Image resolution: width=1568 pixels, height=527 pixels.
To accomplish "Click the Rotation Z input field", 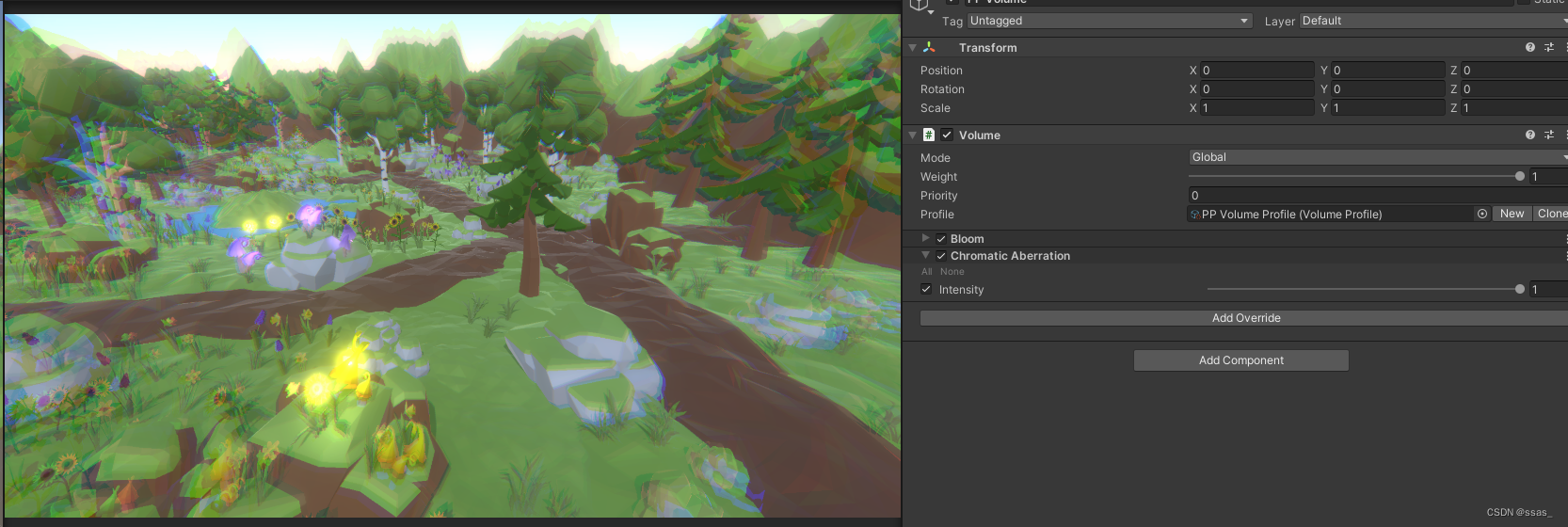I will tap(1514, 89).
